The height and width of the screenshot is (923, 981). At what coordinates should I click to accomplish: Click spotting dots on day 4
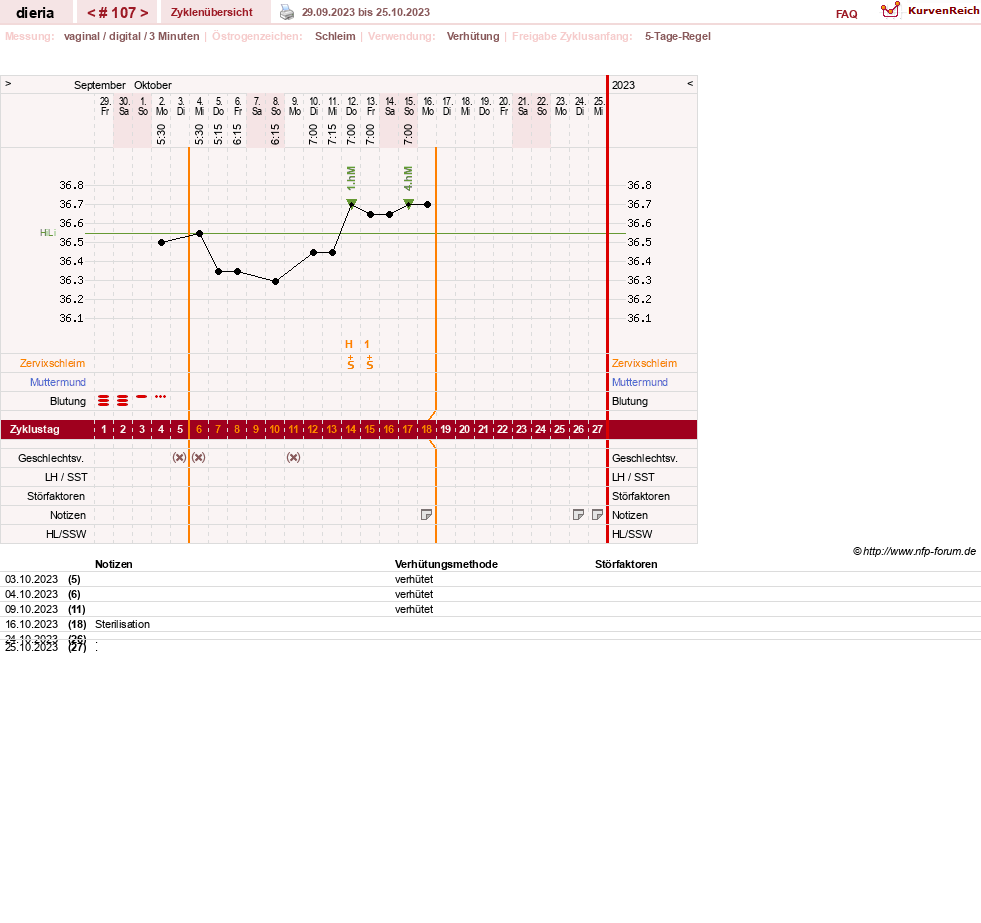pos(161,397)
